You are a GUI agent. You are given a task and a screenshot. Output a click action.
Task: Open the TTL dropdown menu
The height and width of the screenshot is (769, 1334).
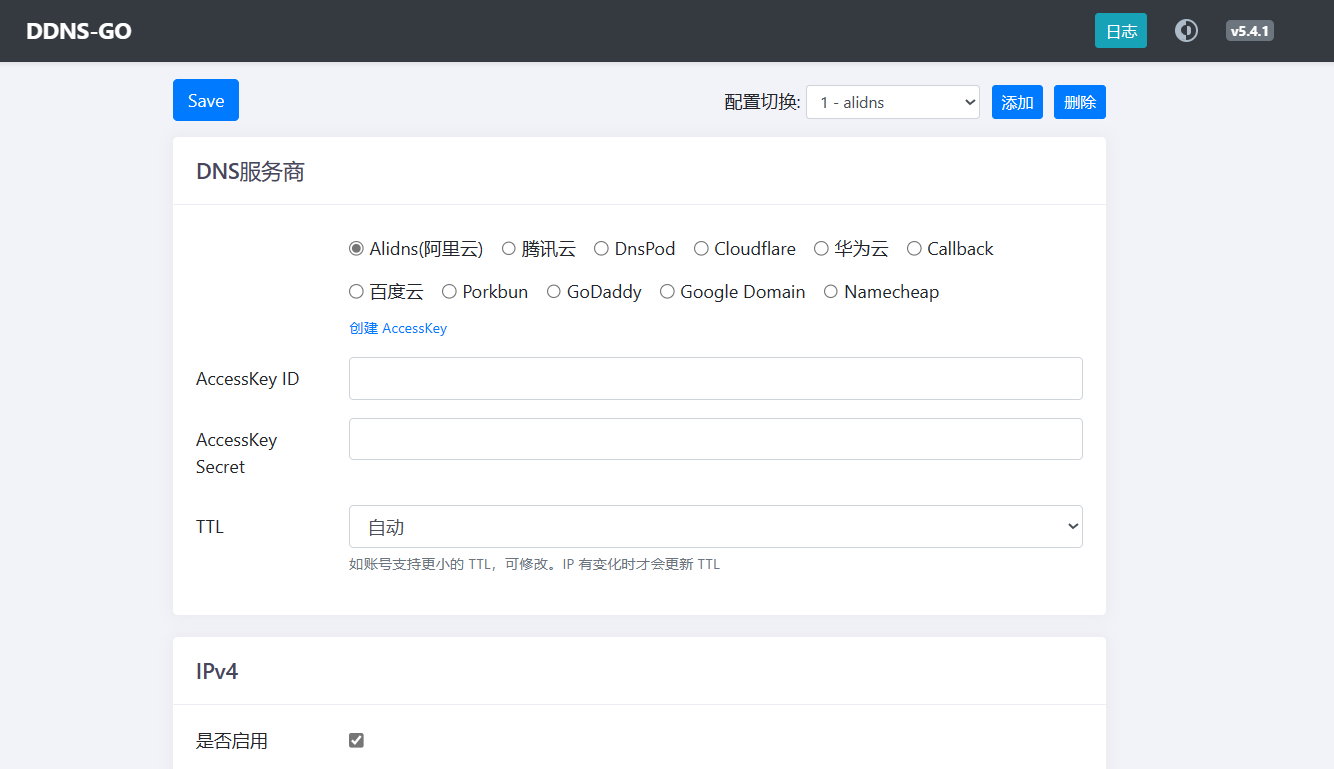[715, 526]
